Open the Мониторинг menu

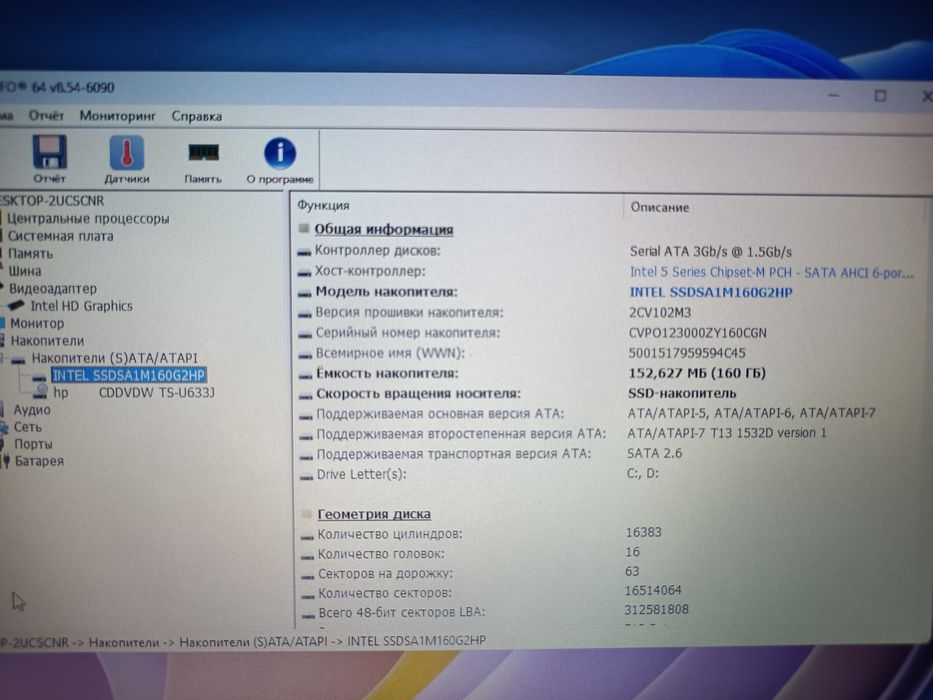(x=117, y=115)
